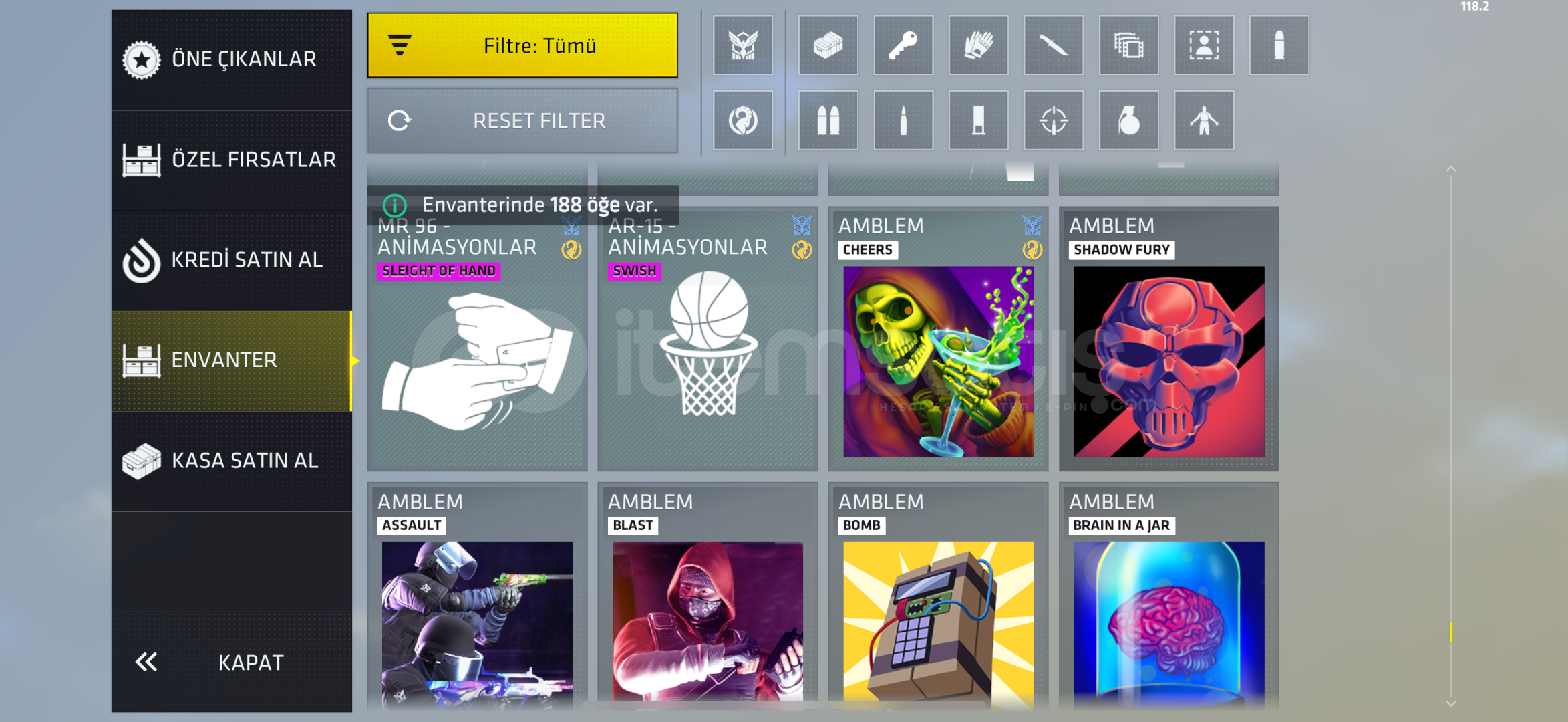Select the case/crate filter icon

[828, 45]
